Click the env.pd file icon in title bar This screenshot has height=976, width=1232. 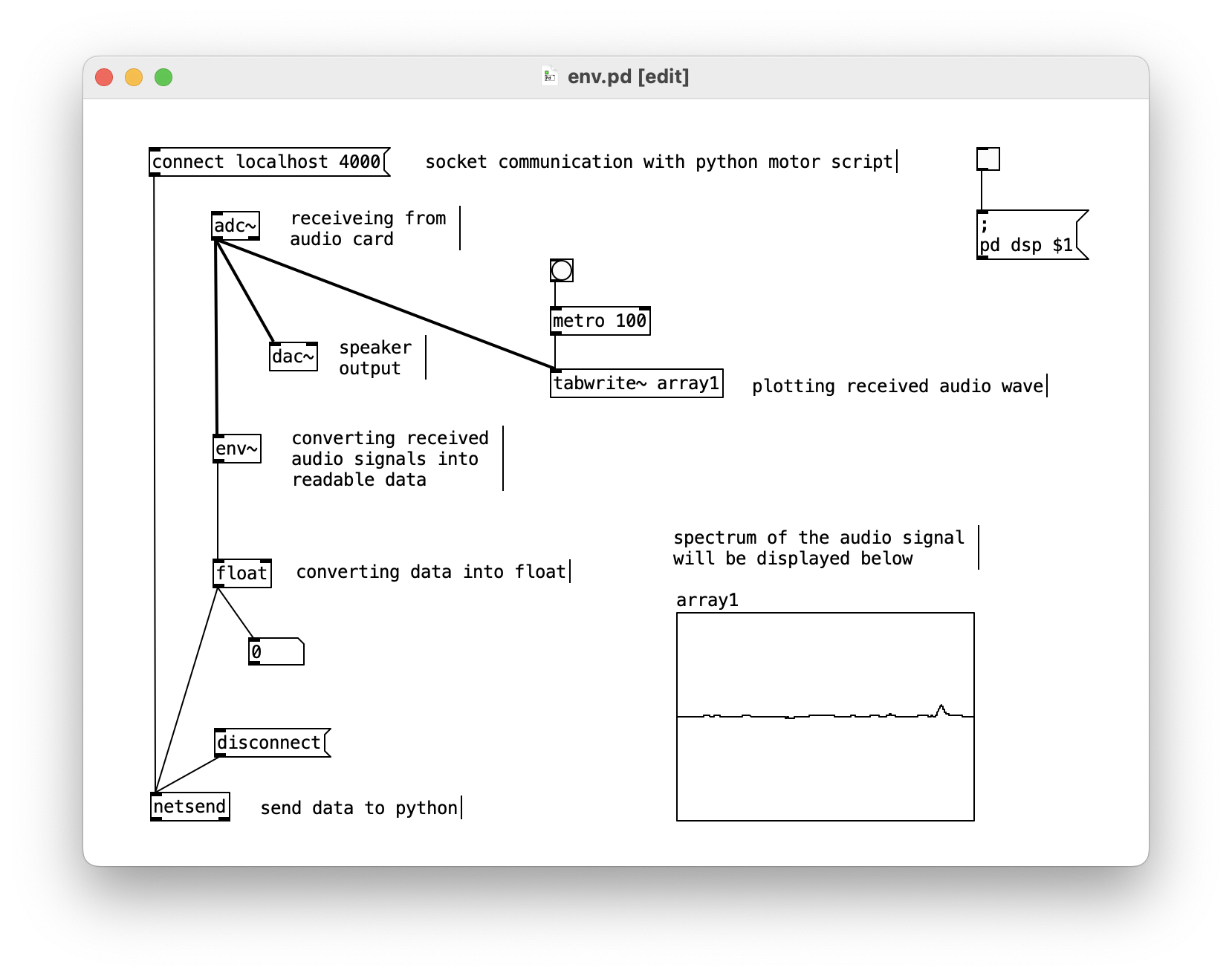point(550,77)
